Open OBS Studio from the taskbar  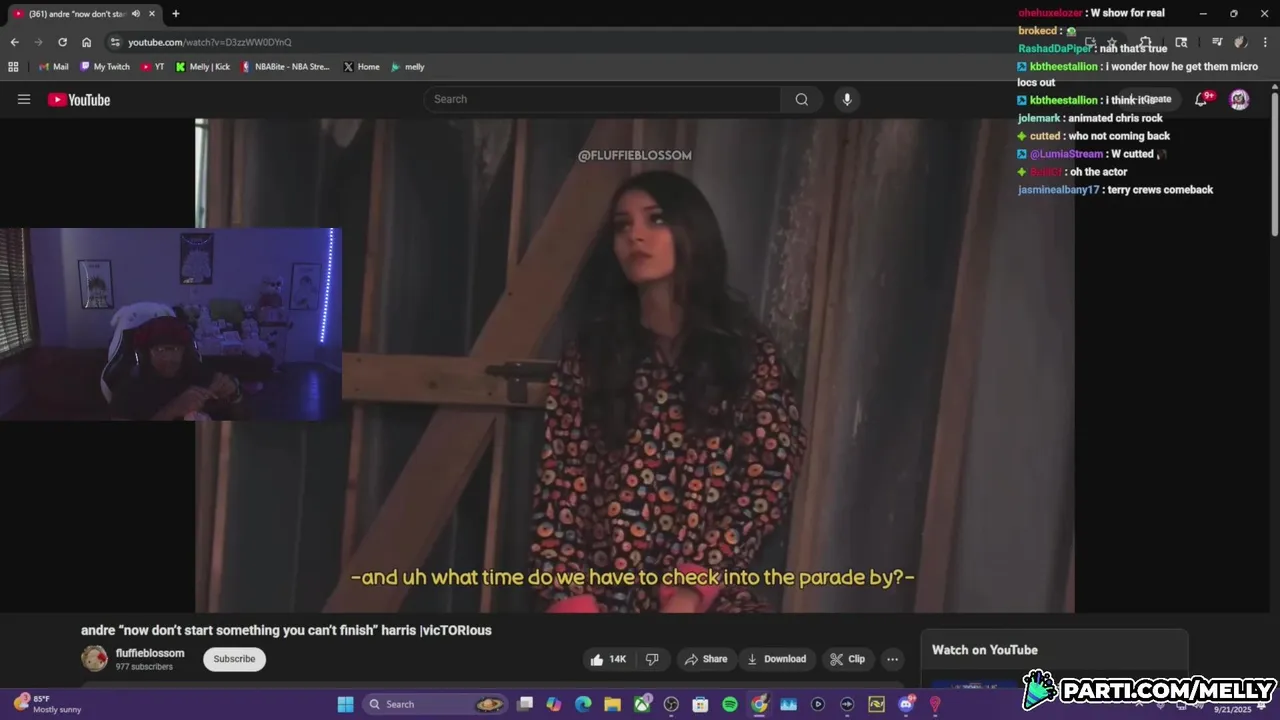(x=671, y=704)
